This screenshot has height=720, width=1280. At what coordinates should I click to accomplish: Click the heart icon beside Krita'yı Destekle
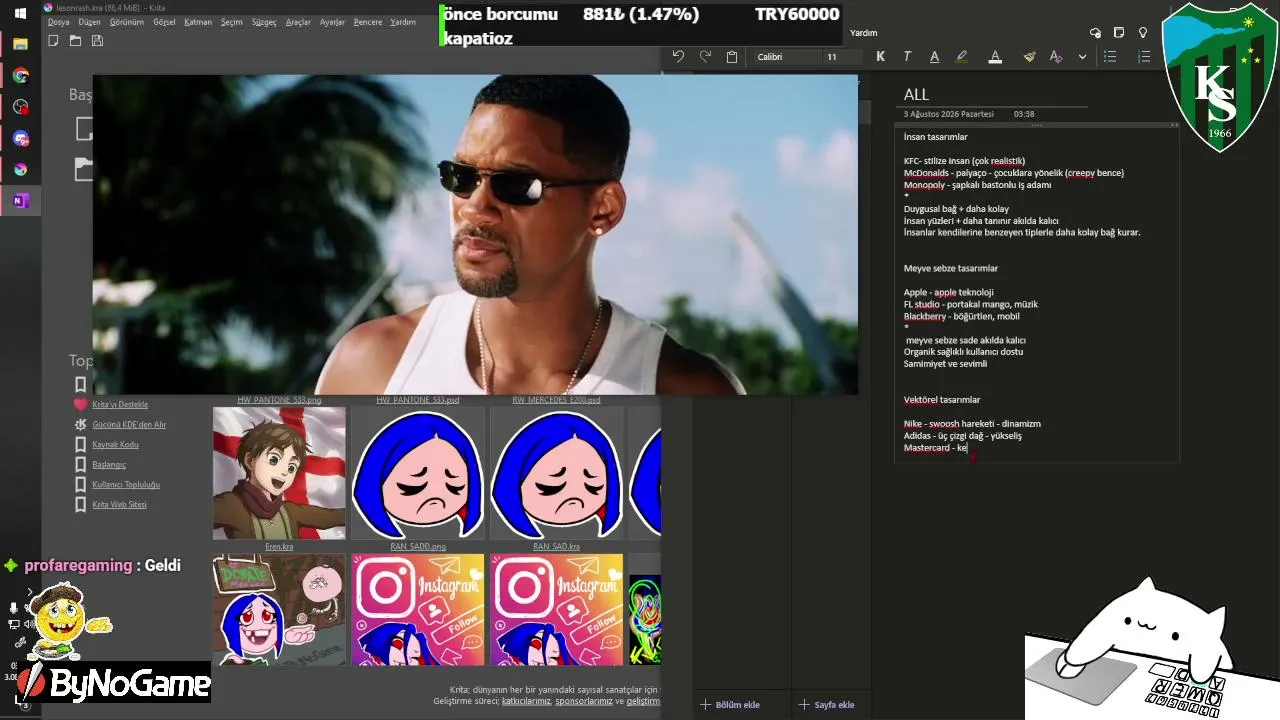click(81, 405)
